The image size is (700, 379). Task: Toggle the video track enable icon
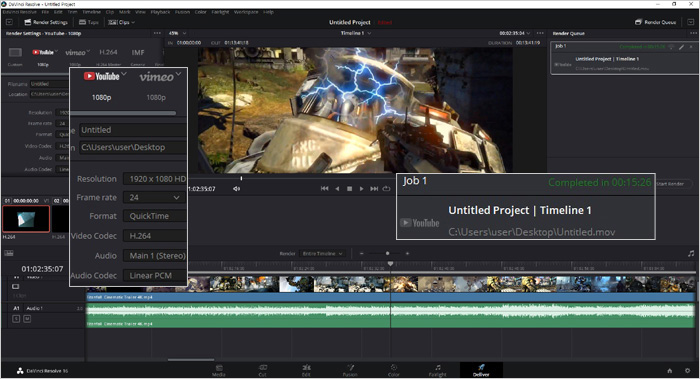(16, 286)
